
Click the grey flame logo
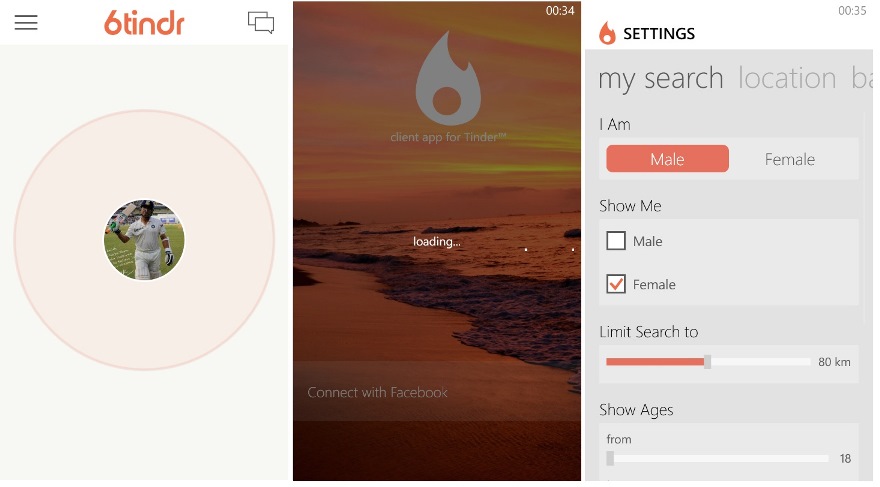point(448,78)
